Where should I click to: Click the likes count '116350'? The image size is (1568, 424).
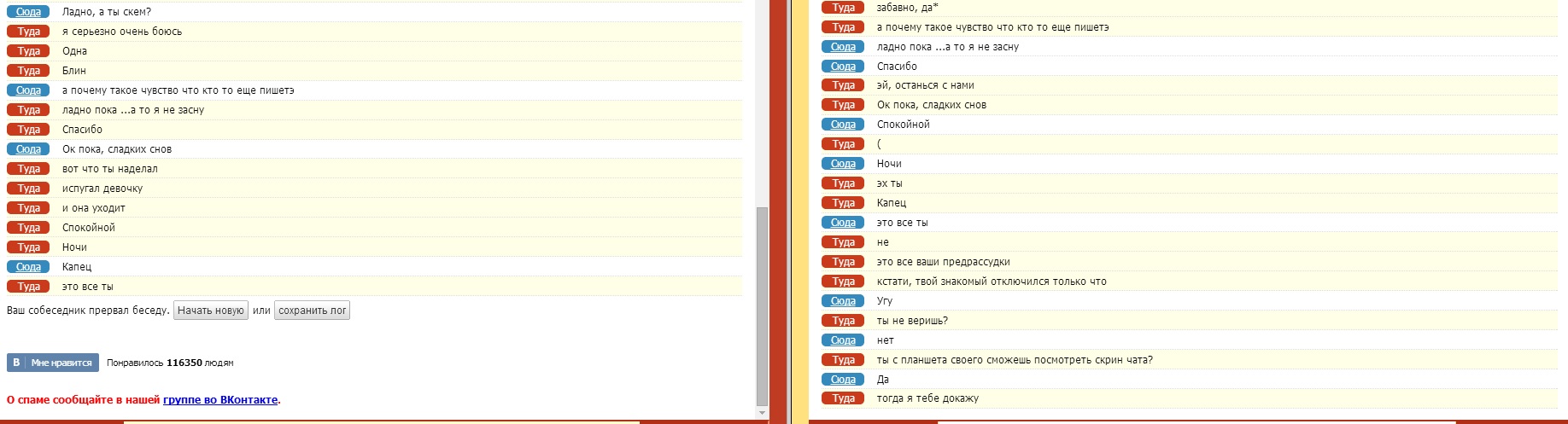coord(184,363)
